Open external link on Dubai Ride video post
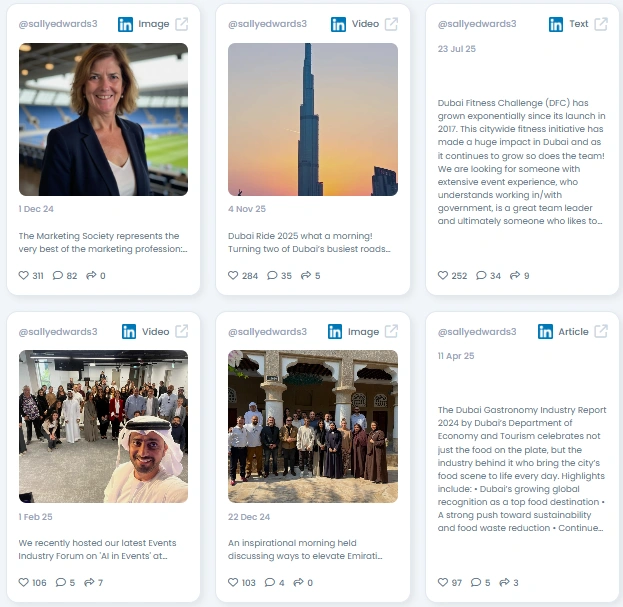The width and height of the screenshot is (623, 607). [391, 24]
